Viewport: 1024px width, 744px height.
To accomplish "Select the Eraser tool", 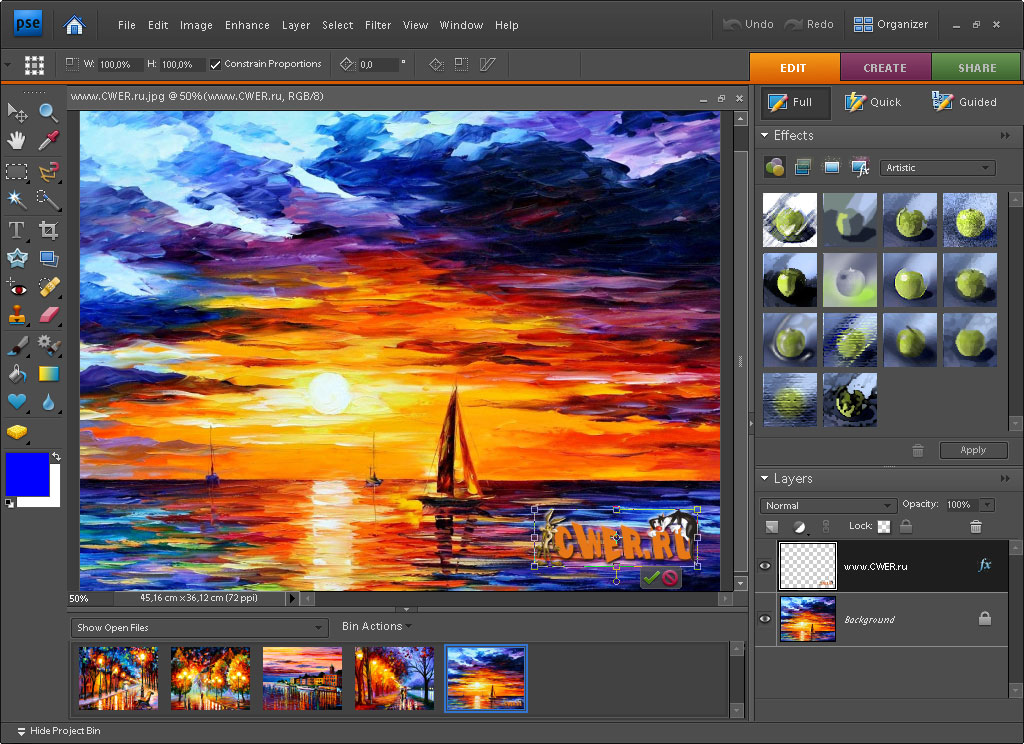I will (x=48, y=316).
